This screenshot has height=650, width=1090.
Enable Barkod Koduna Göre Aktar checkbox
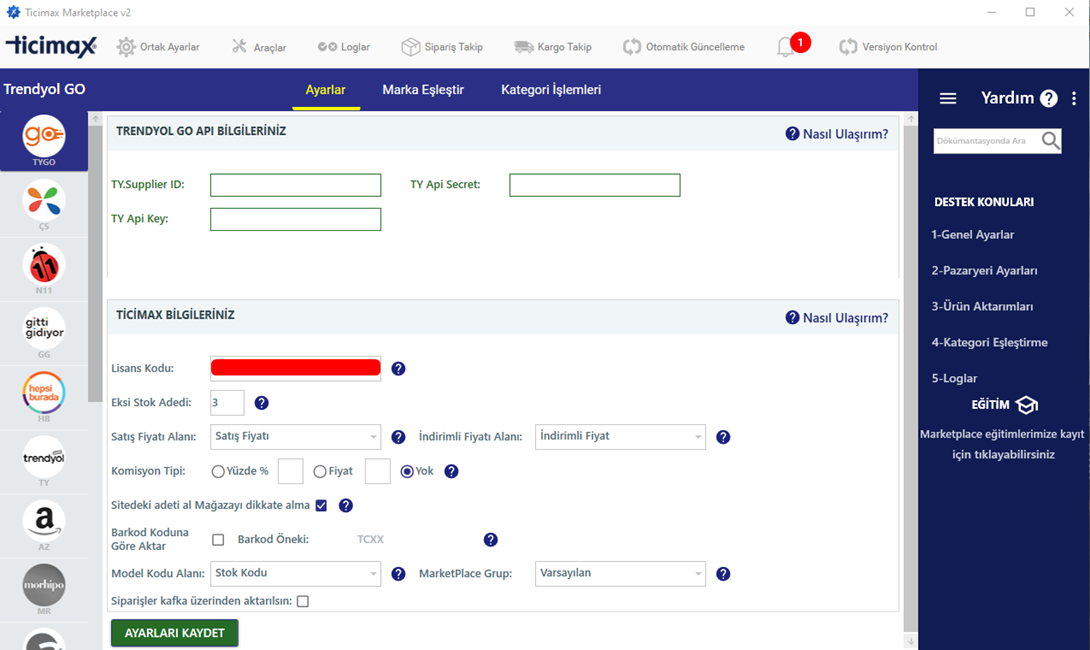point(218,539)
